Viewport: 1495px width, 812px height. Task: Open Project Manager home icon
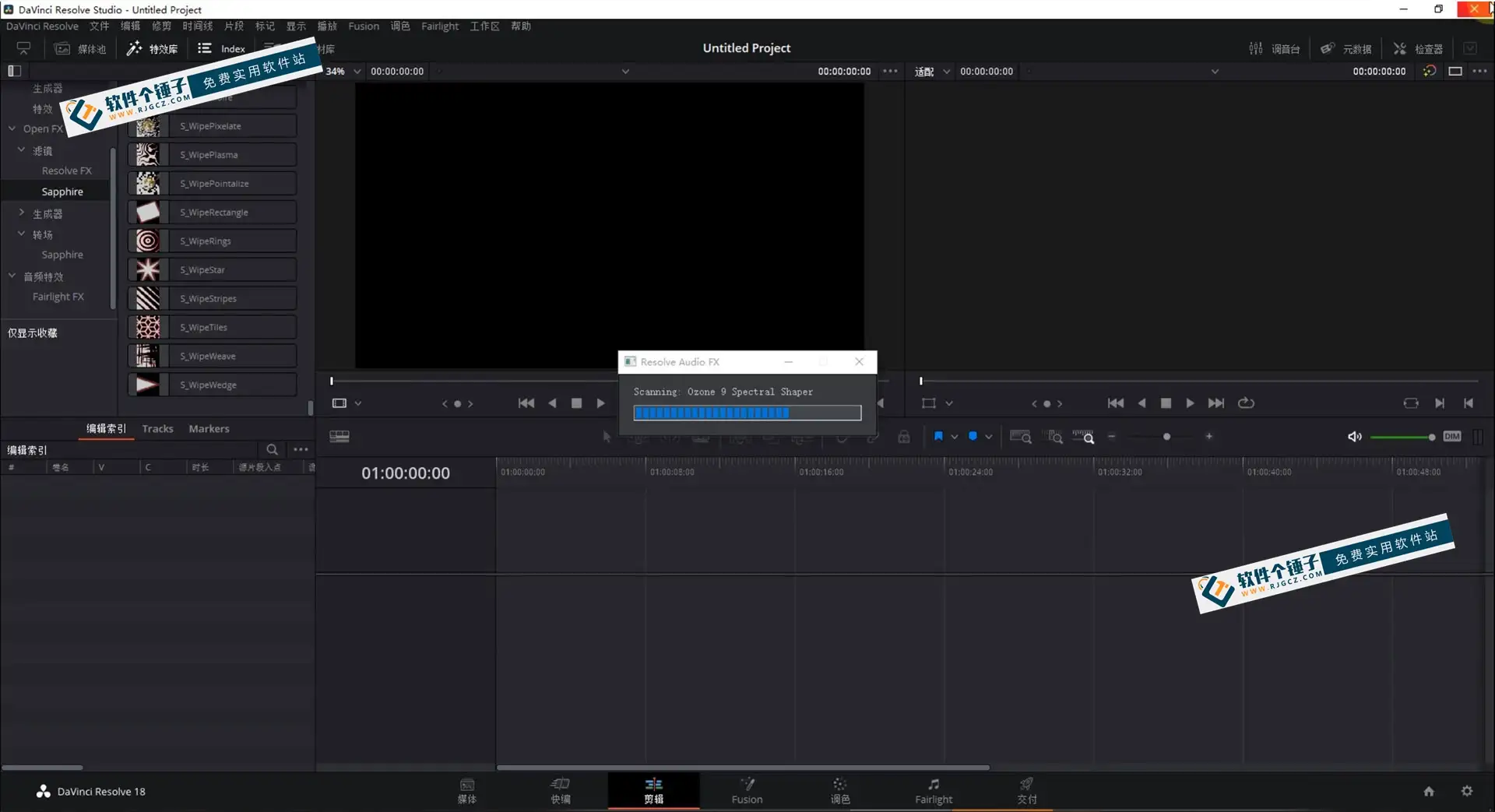coord(1429,791)
